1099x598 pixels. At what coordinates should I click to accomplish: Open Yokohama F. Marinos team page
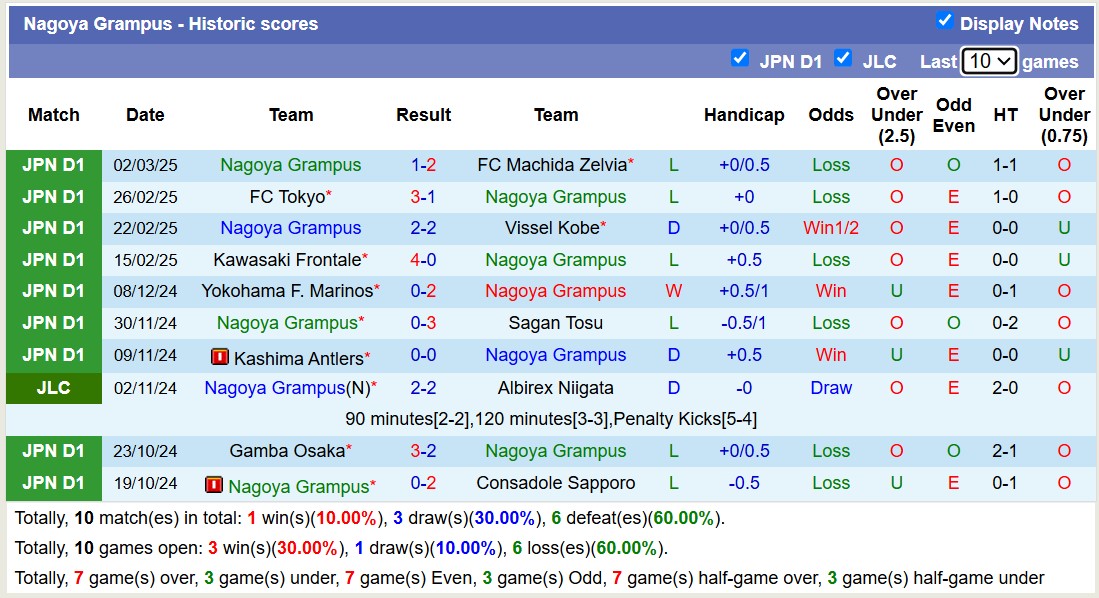287,291
